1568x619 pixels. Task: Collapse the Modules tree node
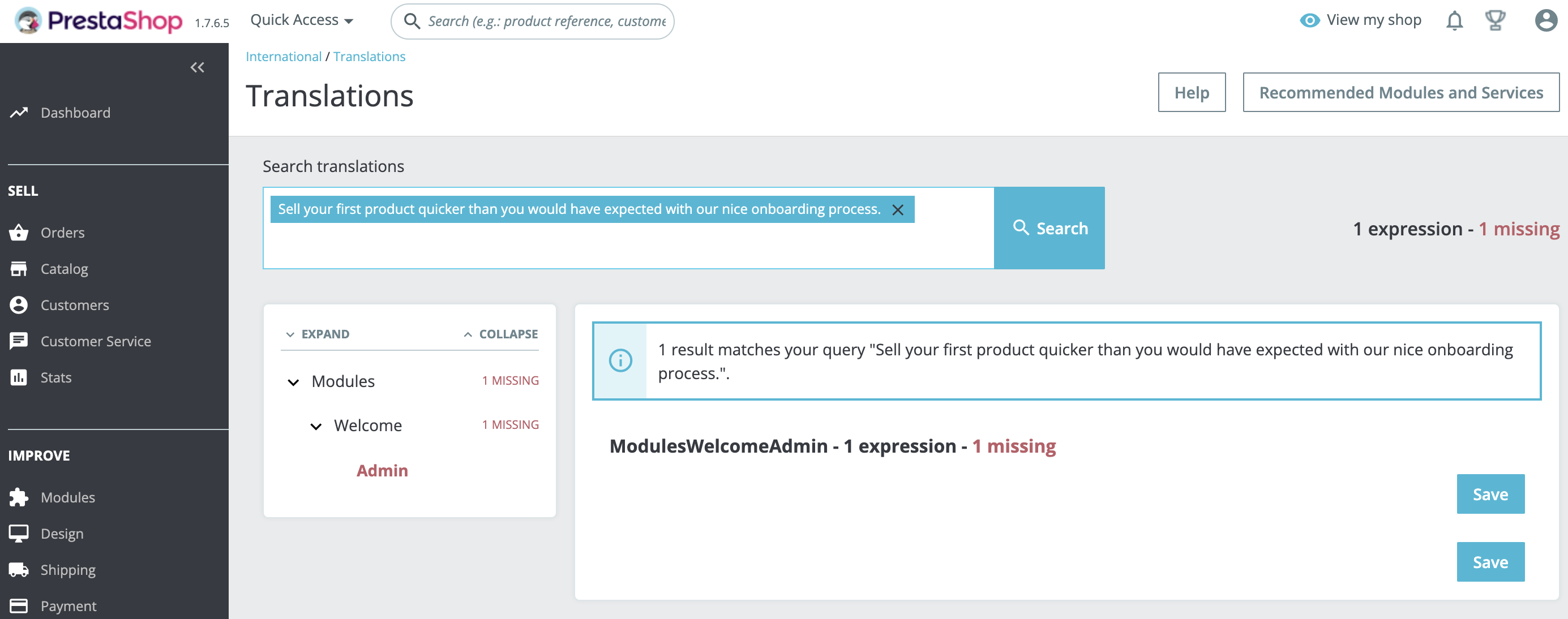(293, 381)
